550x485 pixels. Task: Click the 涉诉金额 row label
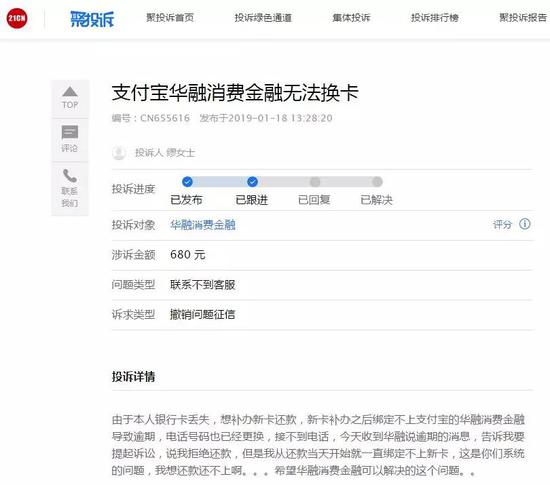pos(133,255)
